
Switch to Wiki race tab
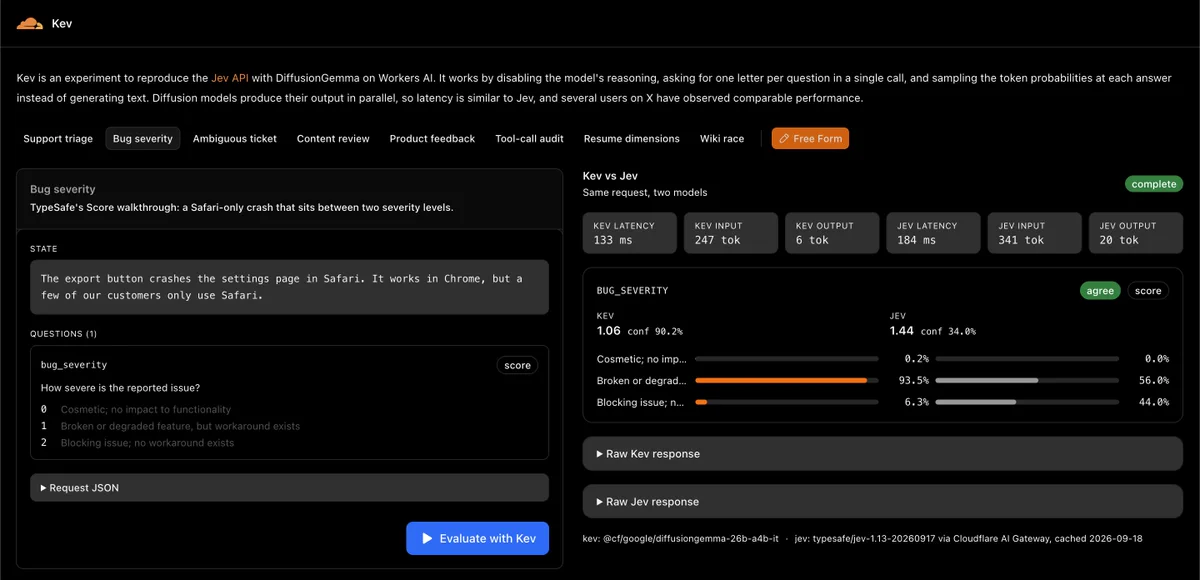pyautogui.click(x=722, y=139)
